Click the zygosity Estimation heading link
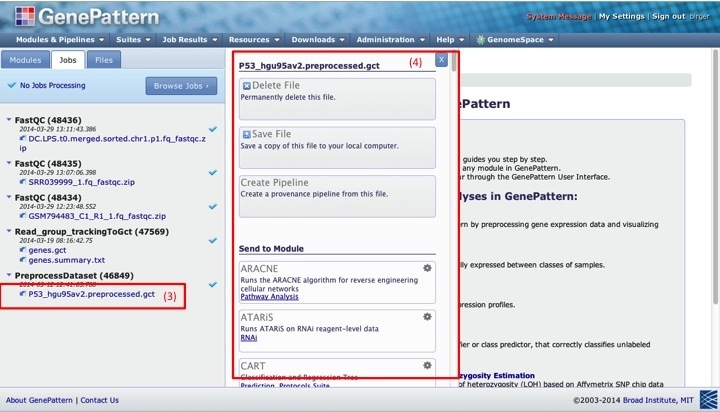 (497, 375)
